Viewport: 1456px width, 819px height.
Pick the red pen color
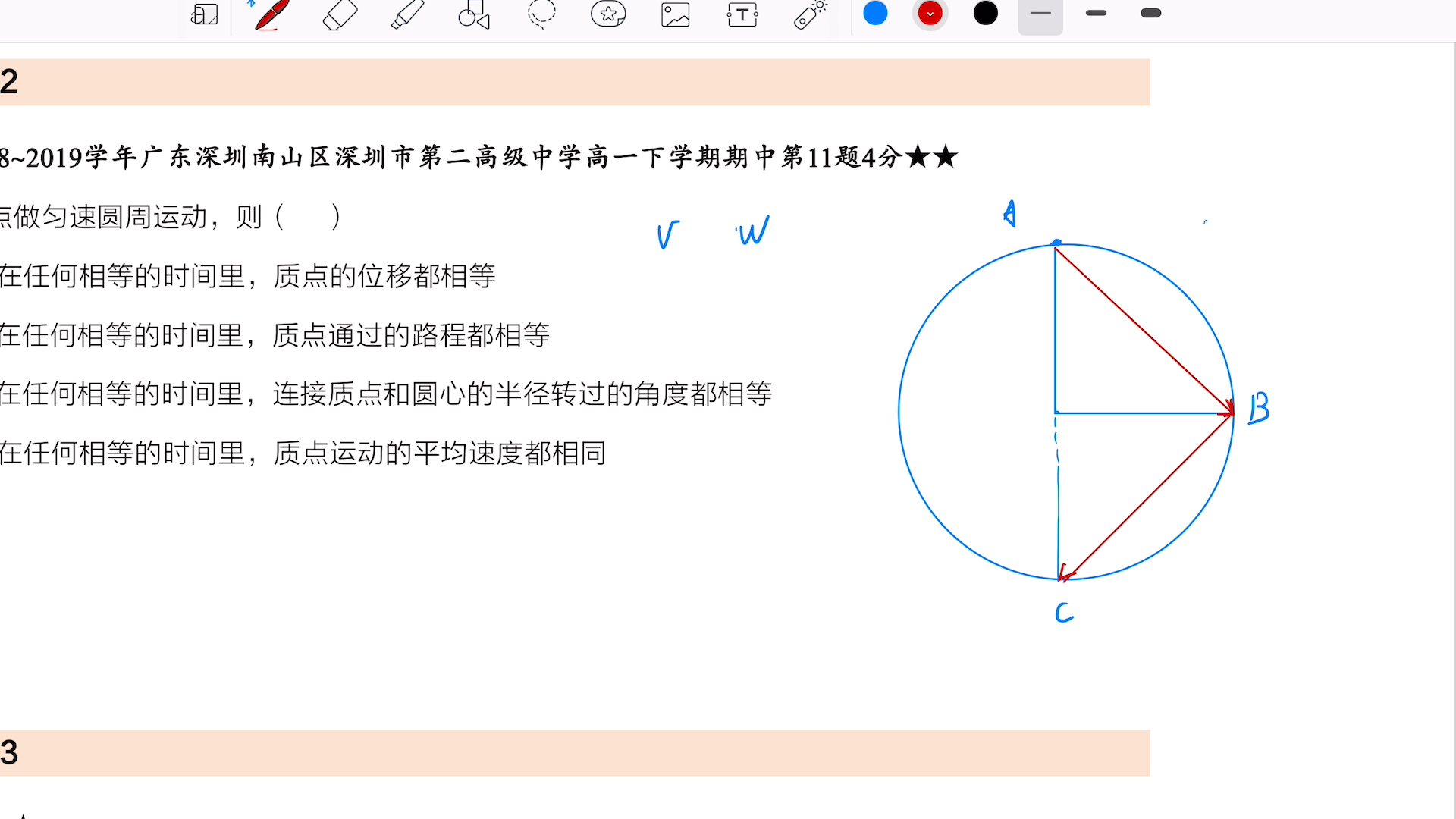[930, 14]
